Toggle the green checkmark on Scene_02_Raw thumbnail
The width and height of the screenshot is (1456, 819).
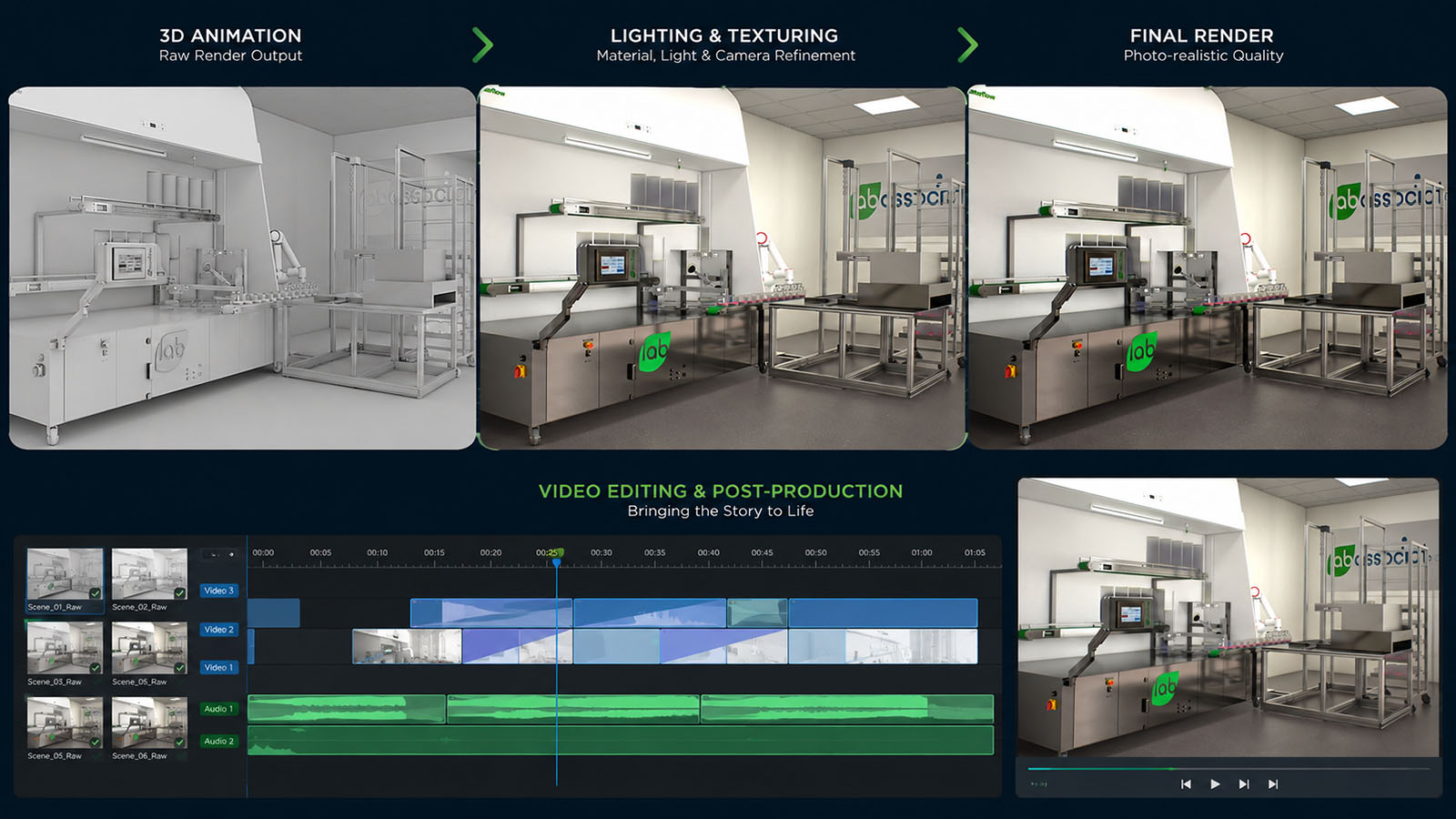(x=180, y=593)
